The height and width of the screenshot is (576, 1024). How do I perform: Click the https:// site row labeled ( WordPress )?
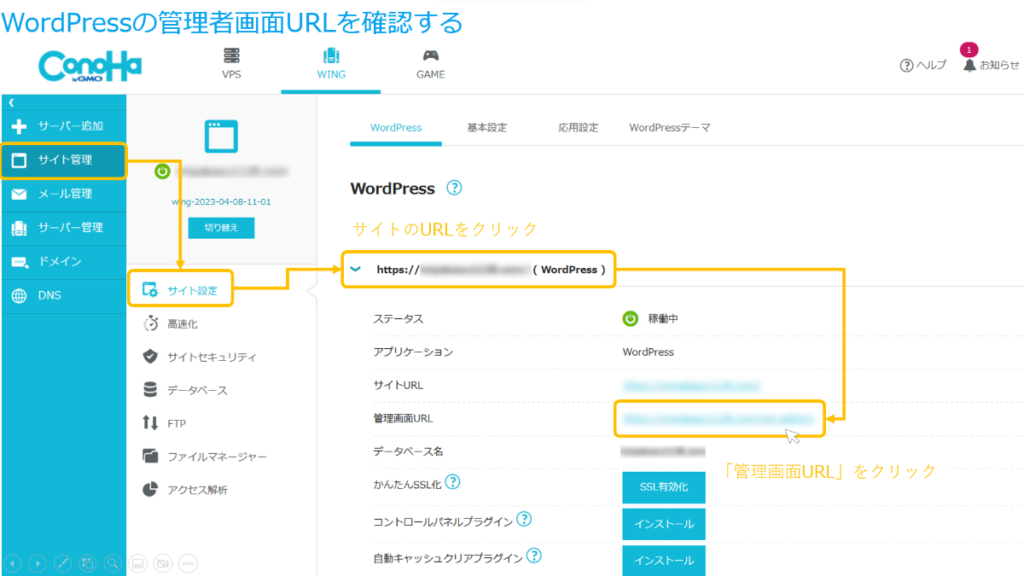click(x=478, y=270)
